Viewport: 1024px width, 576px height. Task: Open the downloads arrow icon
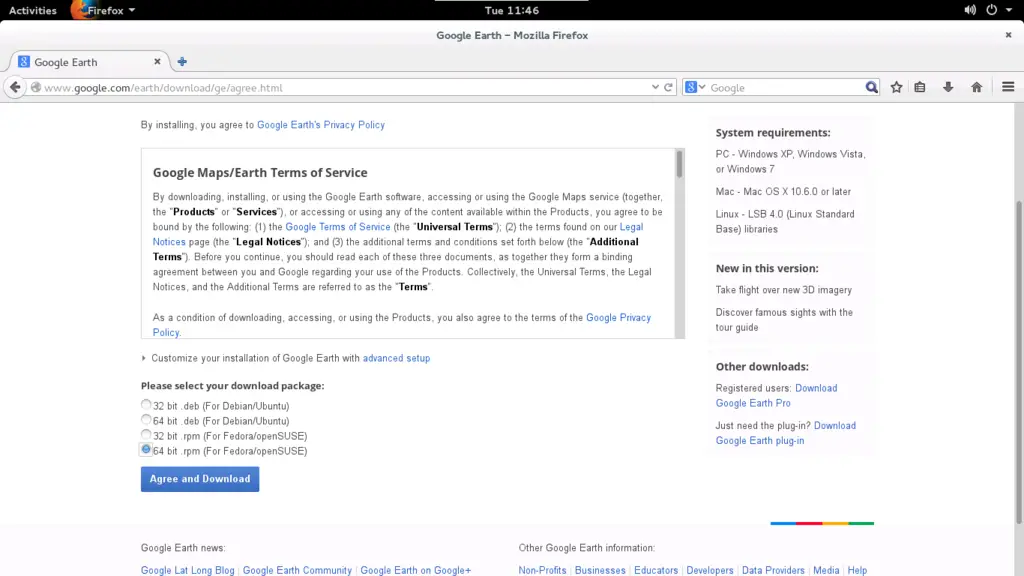(948, 87)
